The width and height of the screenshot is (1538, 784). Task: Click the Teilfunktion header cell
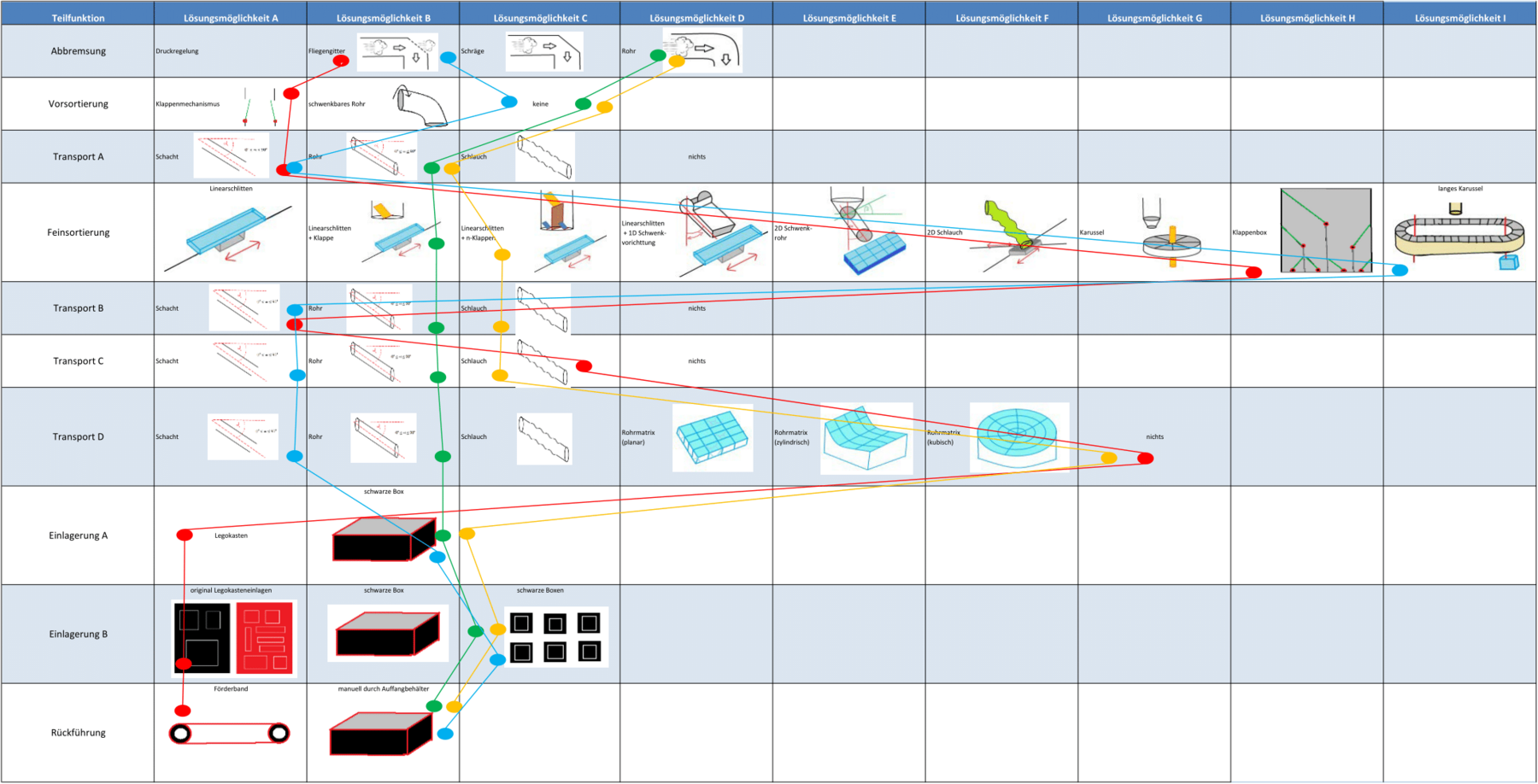pyautogui.click(x=78, y=18)
